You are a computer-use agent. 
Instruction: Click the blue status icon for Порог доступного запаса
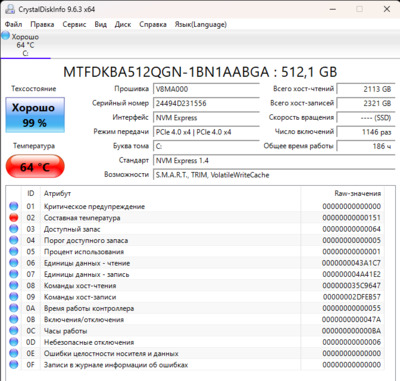tap(14, 240)
